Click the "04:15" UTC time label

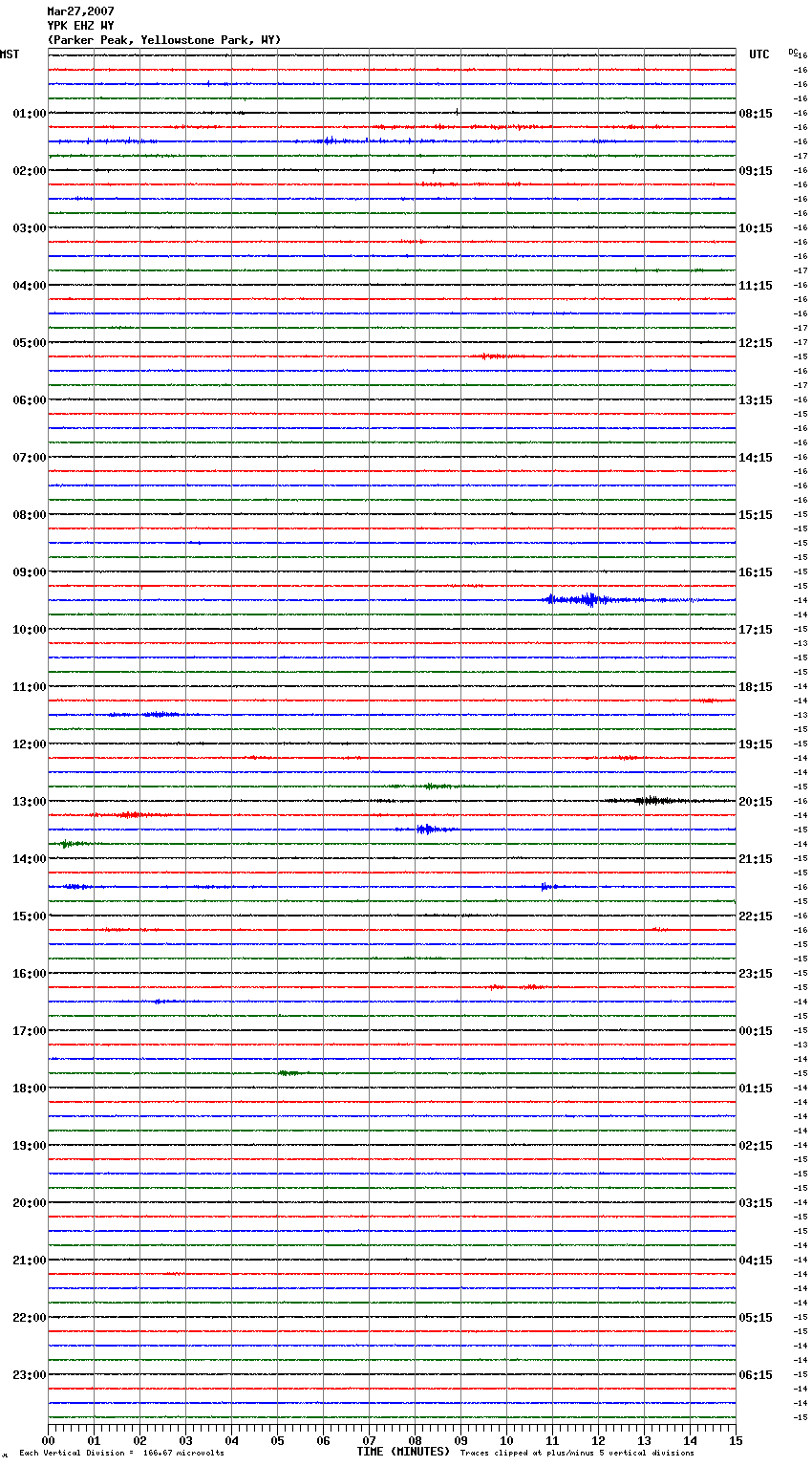click(x=756, y=1261)
